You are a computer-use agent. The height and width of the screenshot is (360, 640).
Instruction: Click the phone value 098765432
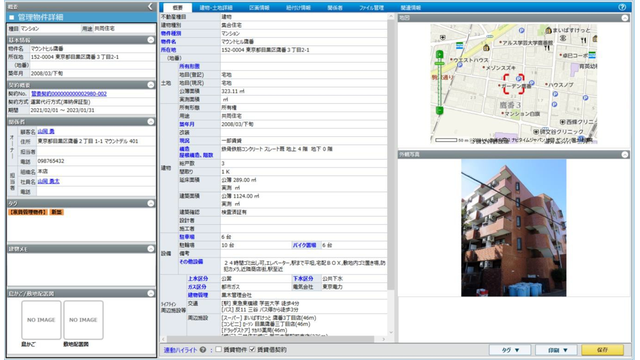(x=51, y=161)
